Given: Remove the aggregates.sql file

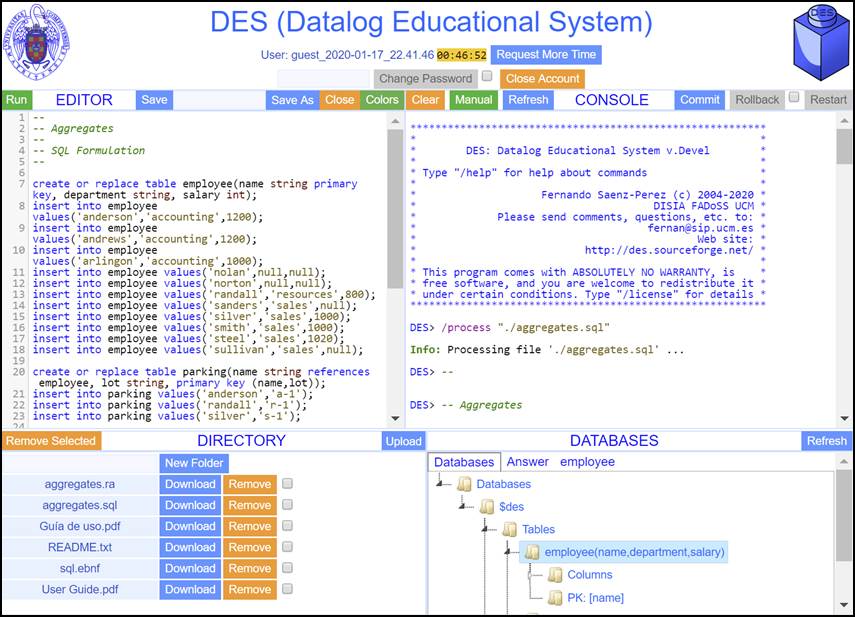Looking at the screenshot, I should point(250,505).
